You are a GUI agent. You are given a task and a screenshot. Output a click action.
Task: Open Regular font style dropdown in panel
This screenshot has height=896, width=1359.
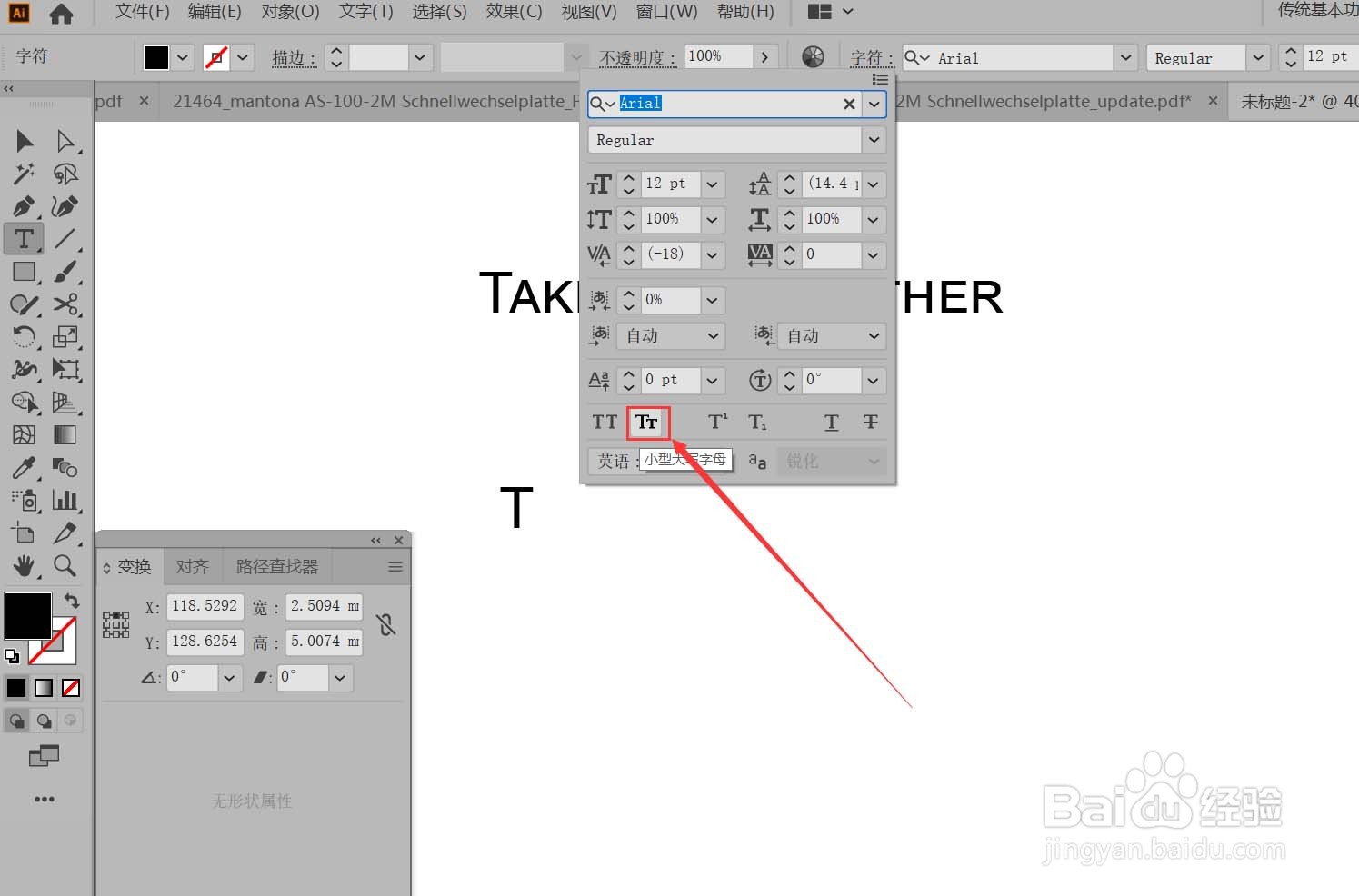[x=874, y=140]
